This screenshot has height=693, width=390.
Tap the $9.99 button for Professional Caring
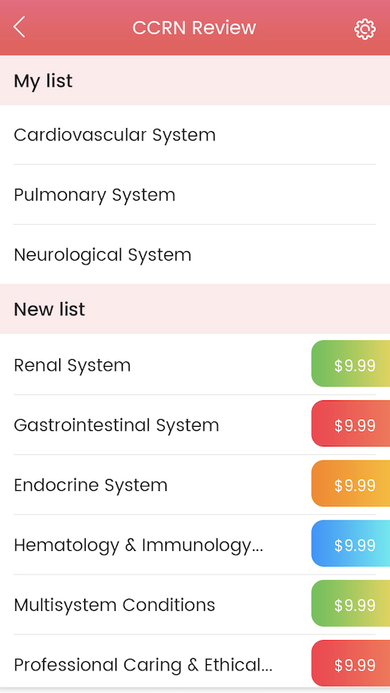[351, 663]
